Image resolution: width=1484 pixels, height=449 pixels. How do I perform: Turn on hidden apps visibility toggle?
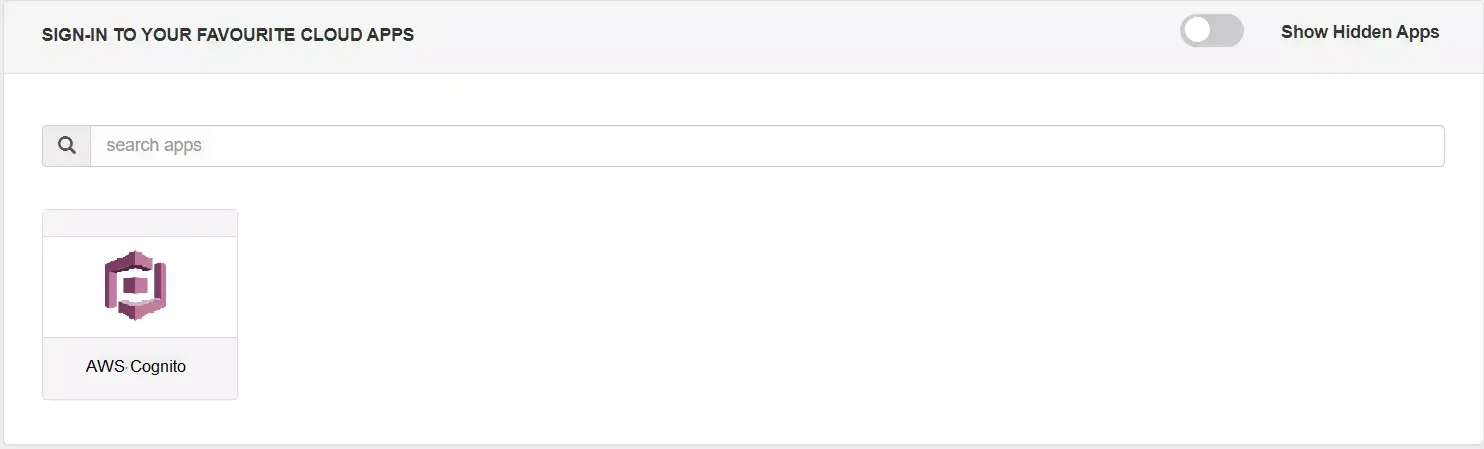pos(1211,32)
